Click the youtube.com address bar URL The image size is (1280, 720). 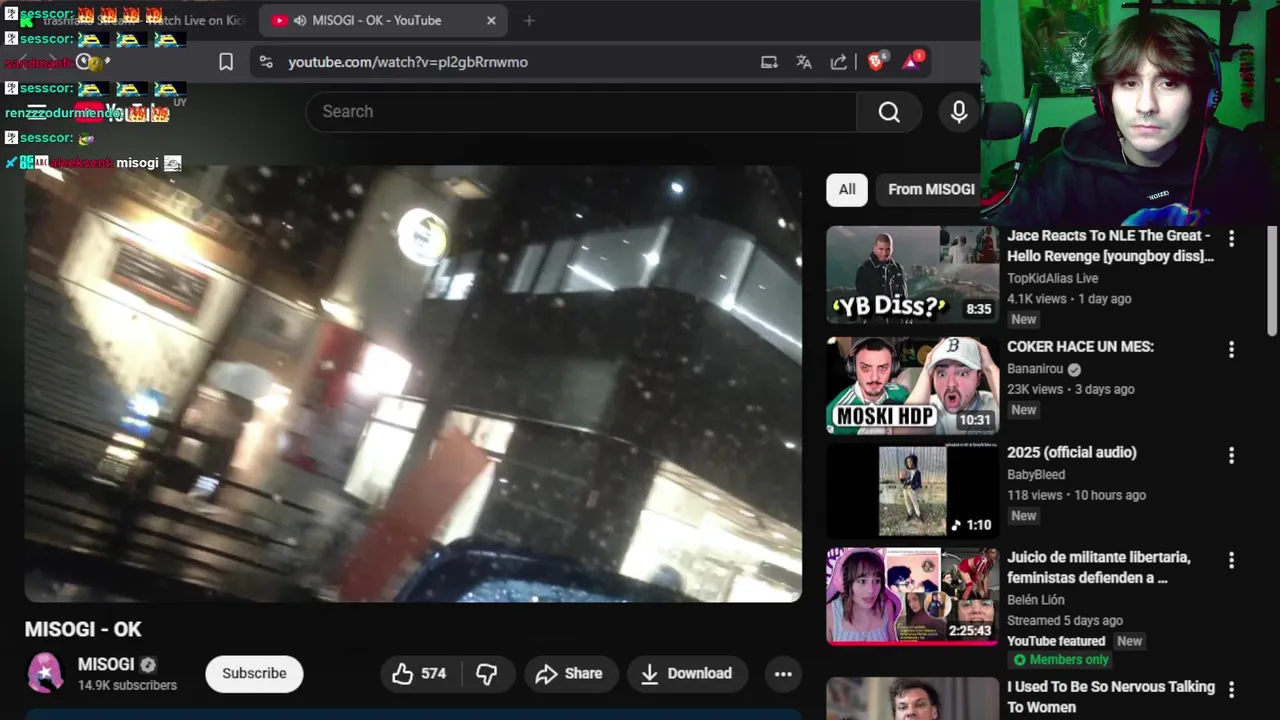coord(408,62)
